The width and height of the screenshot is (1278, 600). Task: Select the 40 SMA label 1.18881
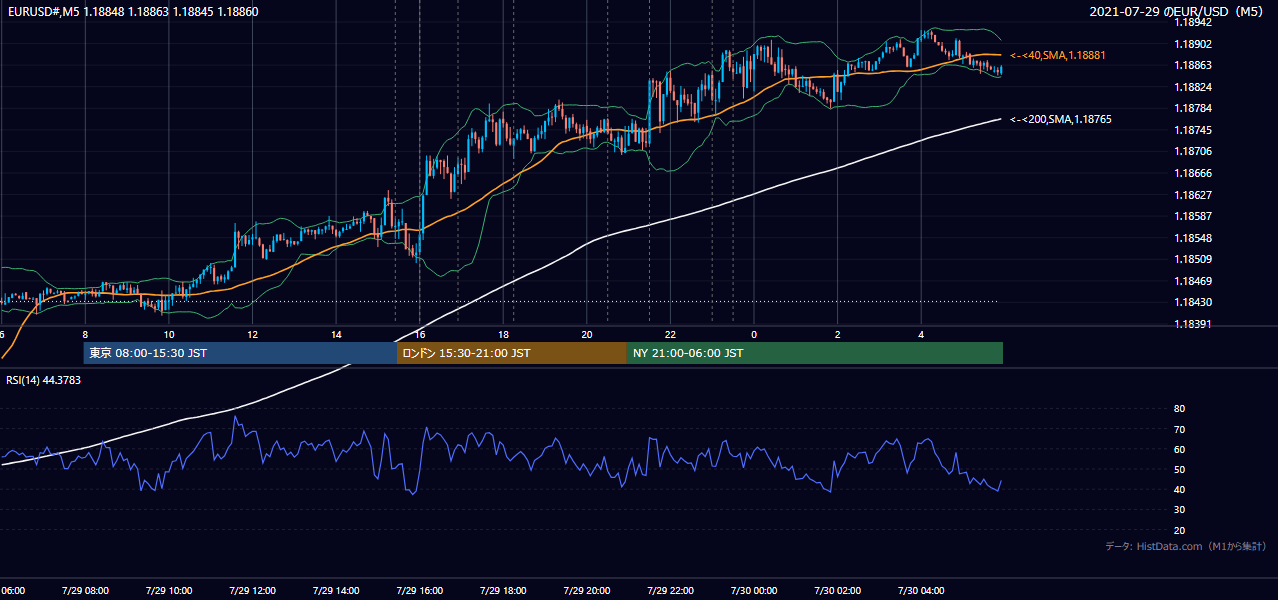(x=1058, y=55)
